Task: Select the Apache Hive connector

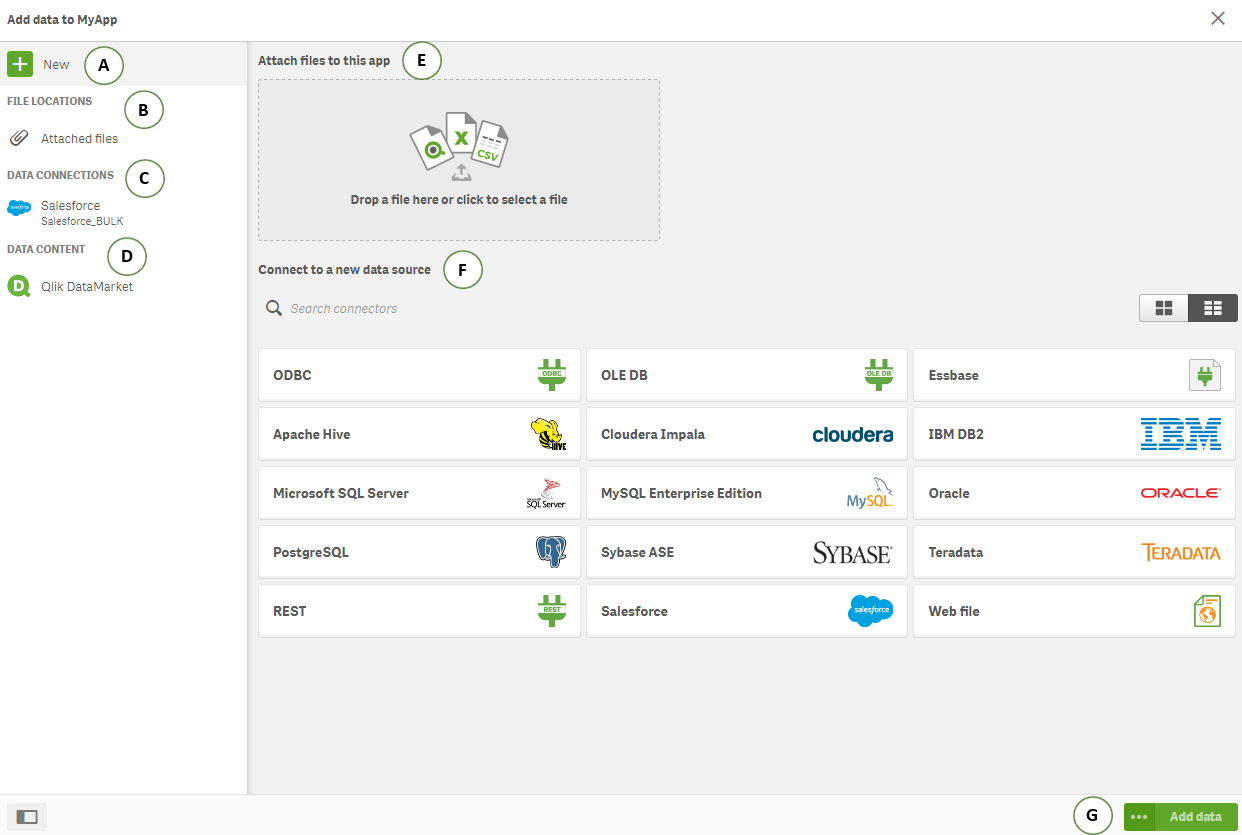Action: click(419, 434)
